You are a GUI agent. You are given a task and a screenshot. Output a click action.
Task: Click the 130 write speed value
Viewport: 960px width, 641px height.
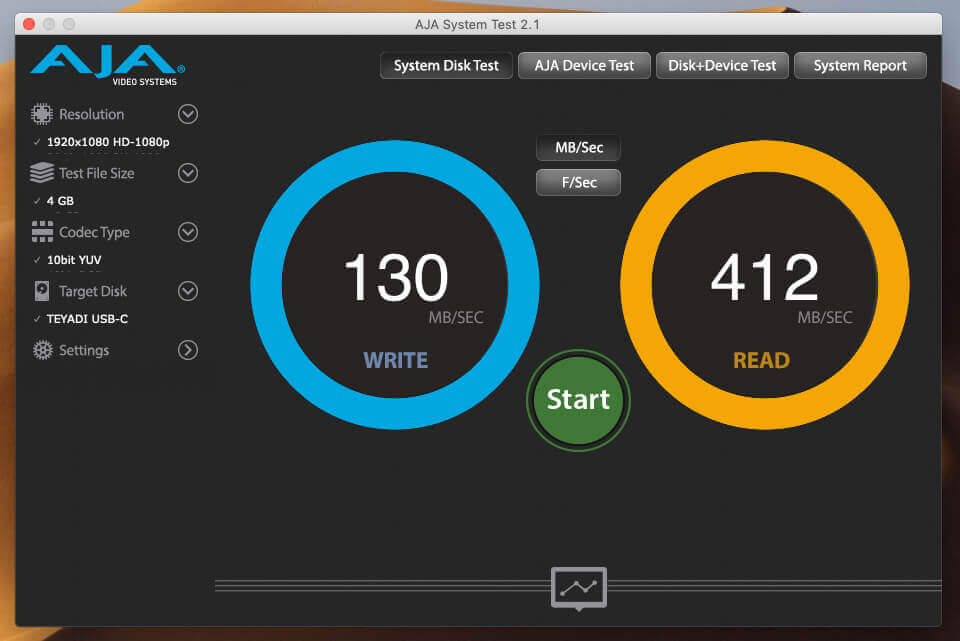pos(396,278)
